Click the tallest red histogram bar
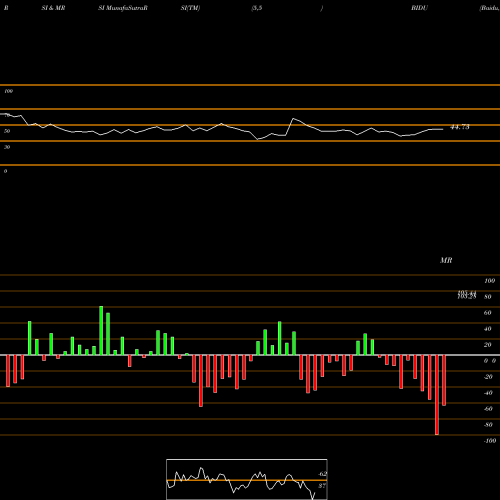This screenshot has height=500, width=500. click(437, 395)
